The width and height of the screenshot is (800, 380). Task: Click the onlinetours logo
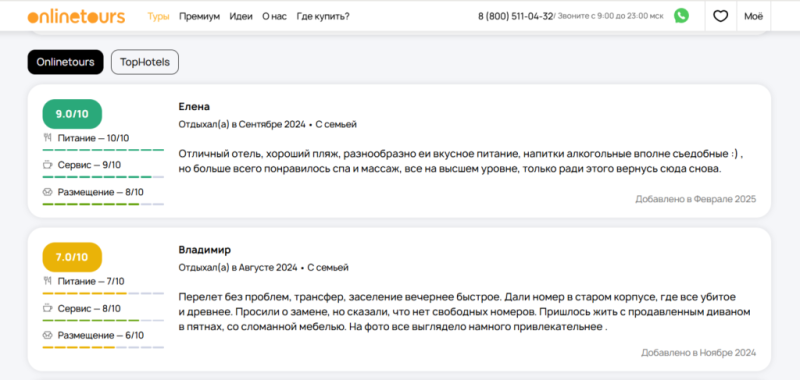[76, 16]
